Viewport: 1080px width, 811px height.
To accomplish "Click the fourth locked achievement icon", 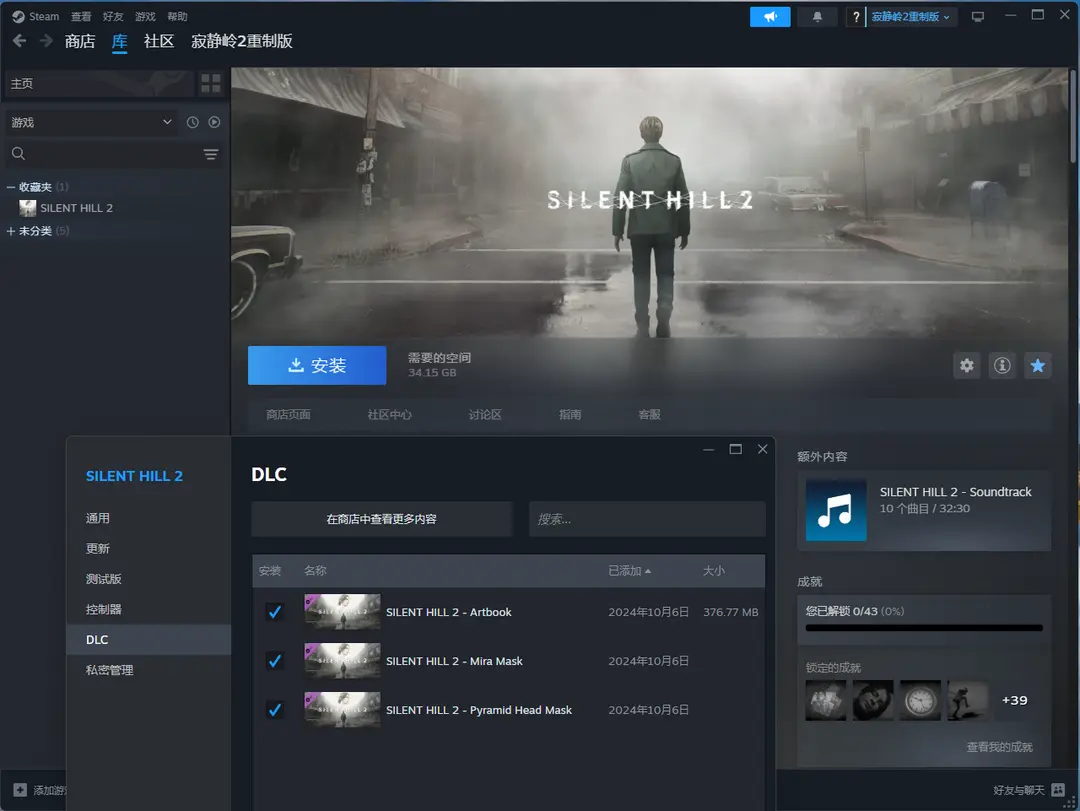I will (x=967, y=700).
